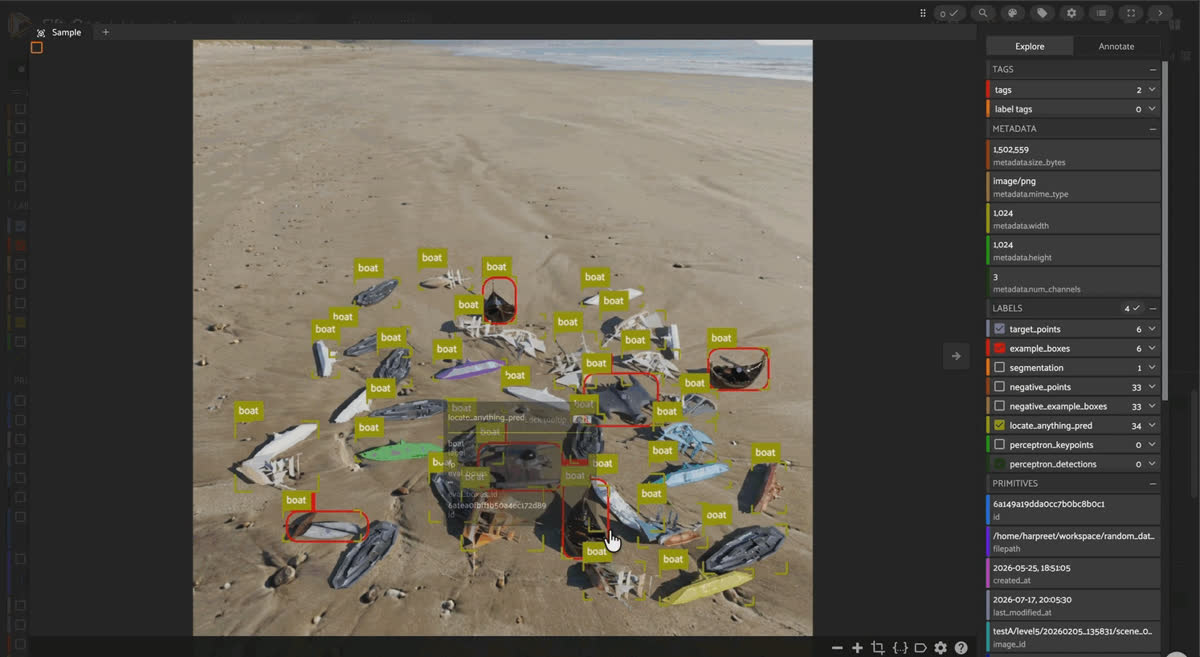Uncheck the target_points label
This screenshot has width=1200, height=657.
tap(1000, 329)
